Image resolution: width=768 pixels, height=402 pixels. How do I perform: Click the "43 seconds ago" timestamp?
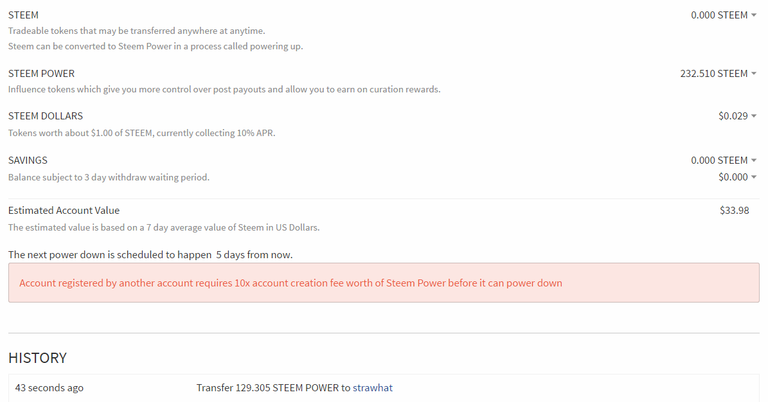tap(50, 387)
